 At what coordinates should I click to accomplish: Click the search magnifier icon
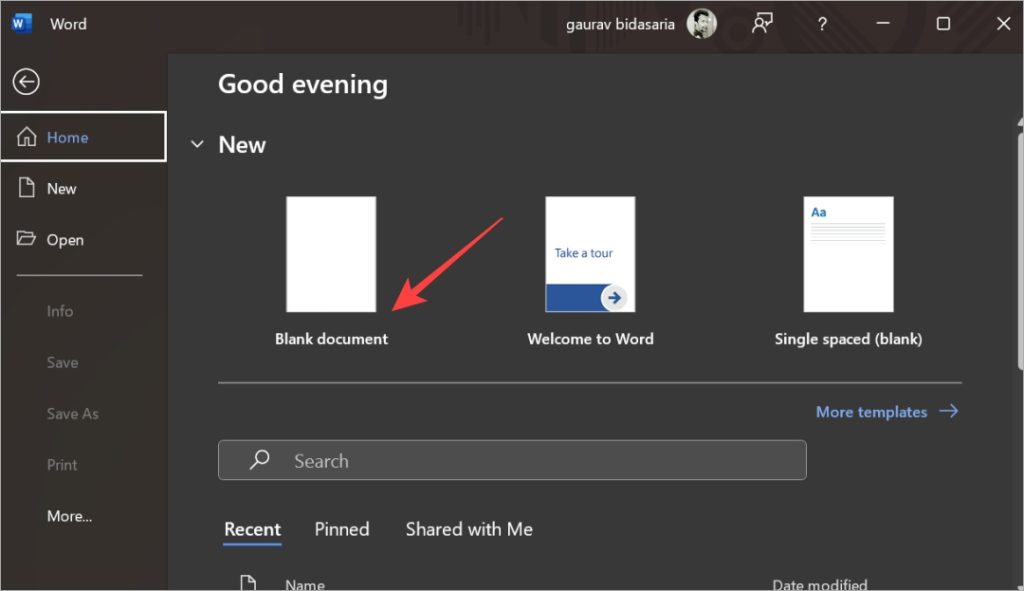(259, 460)
